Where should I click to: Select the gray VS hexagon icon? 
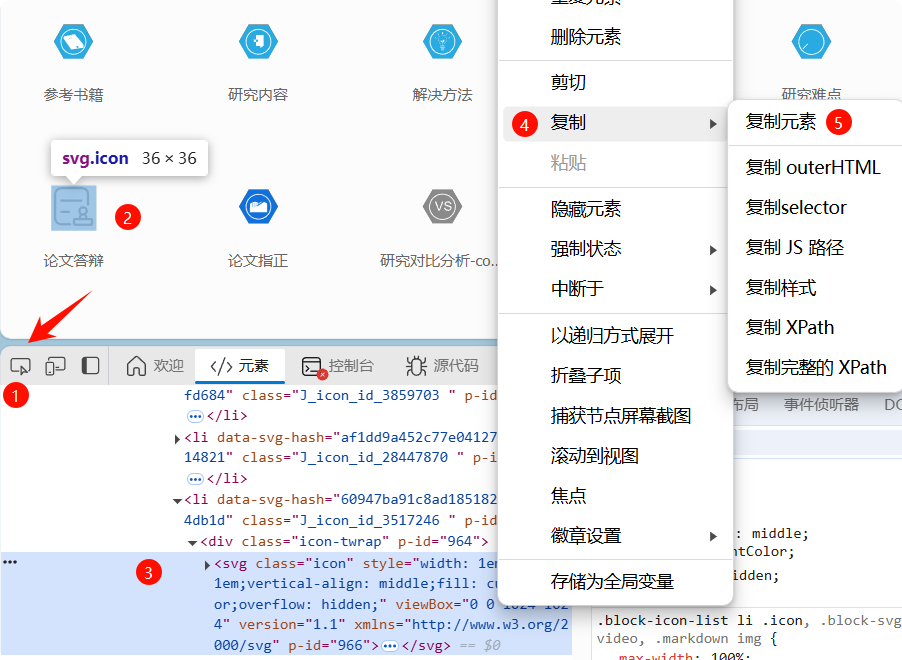[442, 207]
